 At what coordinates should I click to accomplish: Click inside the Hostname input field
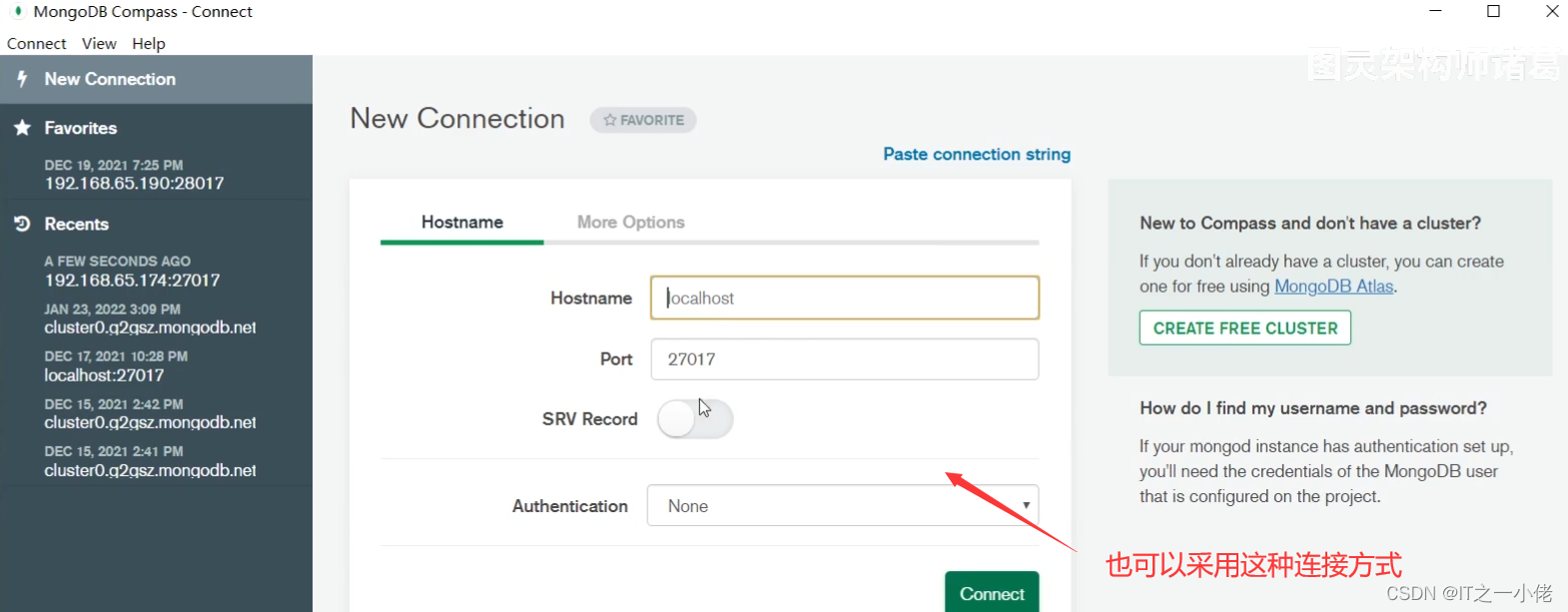(845, 298)
